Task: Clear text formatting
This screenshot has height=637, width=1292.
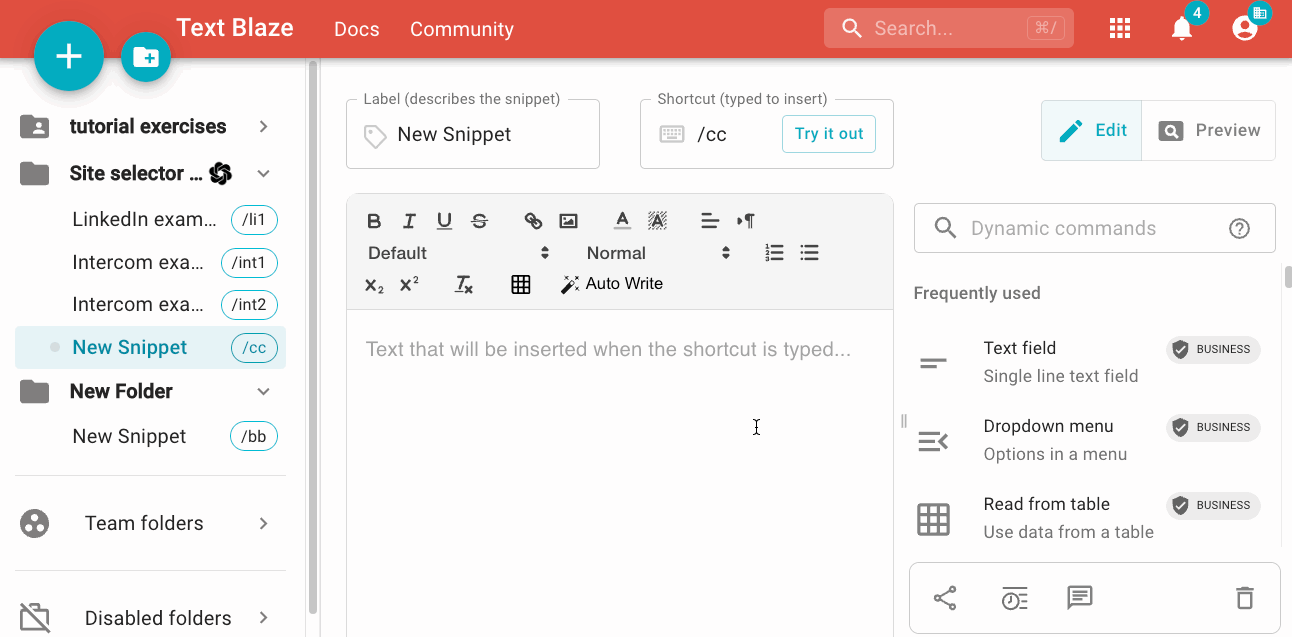Action: point(463,285)
